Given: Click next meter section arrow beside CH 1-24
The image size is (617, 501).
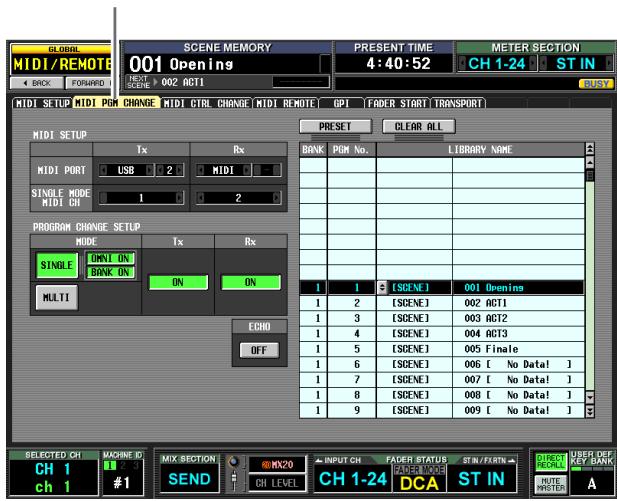Looking at the screenshot, I should [532, 63].
